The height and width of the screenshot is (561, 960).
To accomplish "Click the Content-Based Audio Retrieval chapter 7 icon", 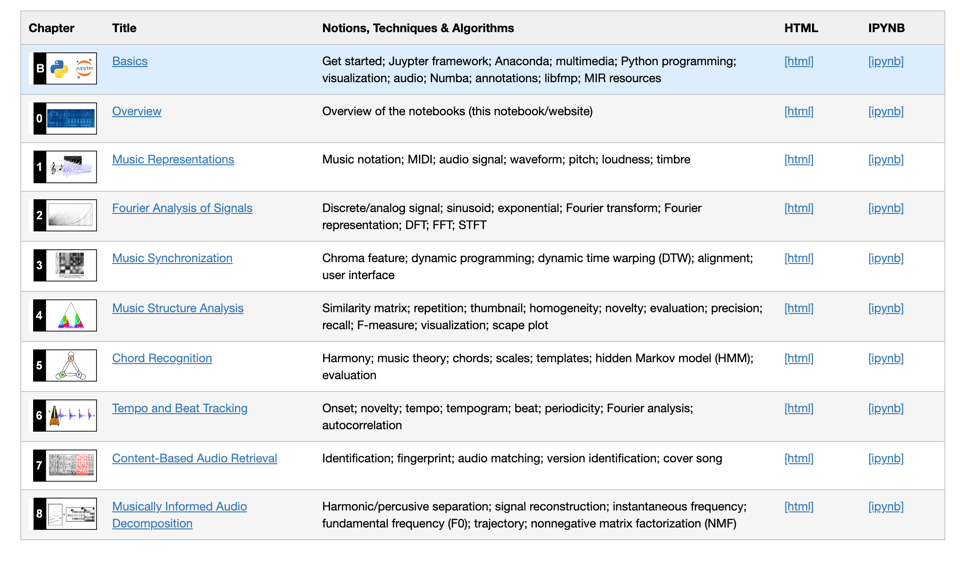I will click(65, 465).
